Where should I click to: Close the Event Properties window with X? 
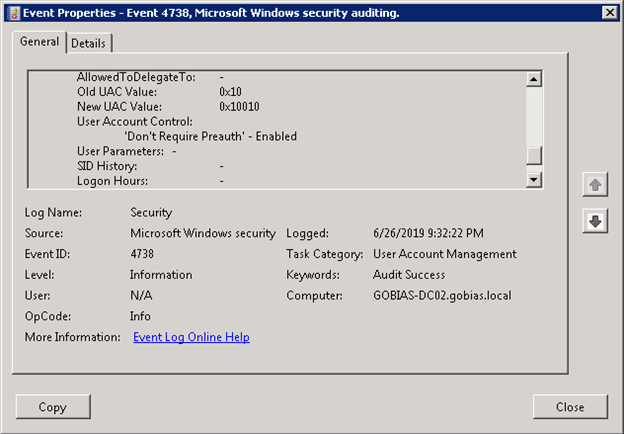[610, 13]
